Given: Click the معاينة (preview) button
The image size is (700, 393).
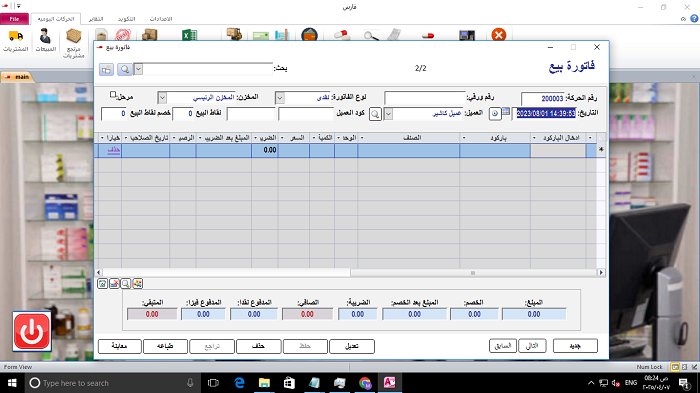Looking at the screenshot, I should click(120, 346).
